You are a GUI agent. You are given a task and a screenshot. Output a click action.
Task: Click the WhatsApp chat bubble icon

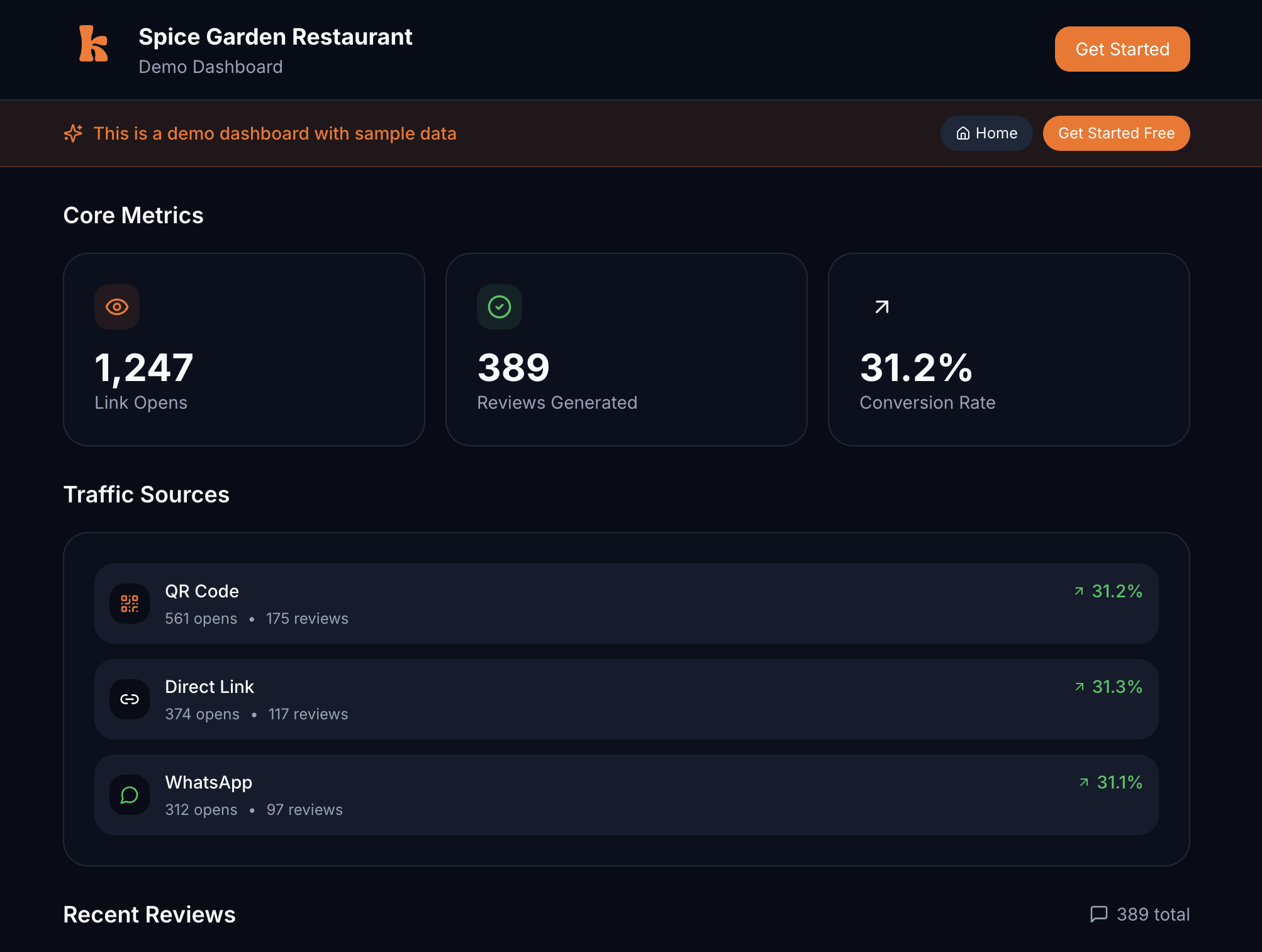pos(130,795)
